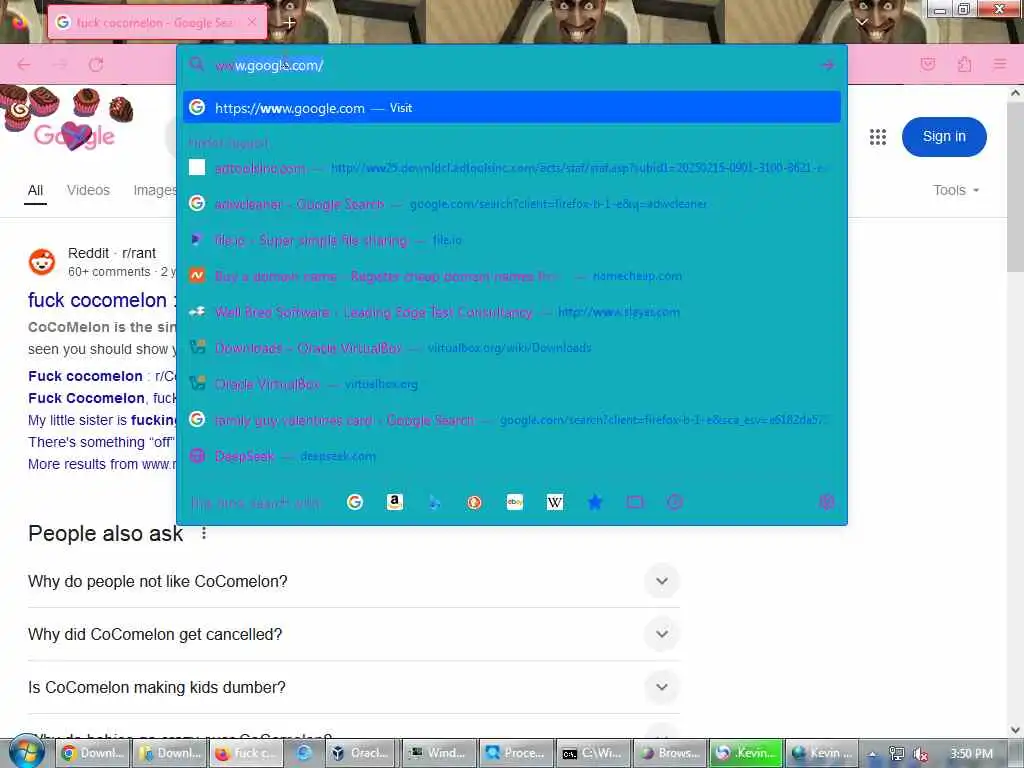Click the browser Back arrow
1024x768 pixels.
(x=24, y=65)
